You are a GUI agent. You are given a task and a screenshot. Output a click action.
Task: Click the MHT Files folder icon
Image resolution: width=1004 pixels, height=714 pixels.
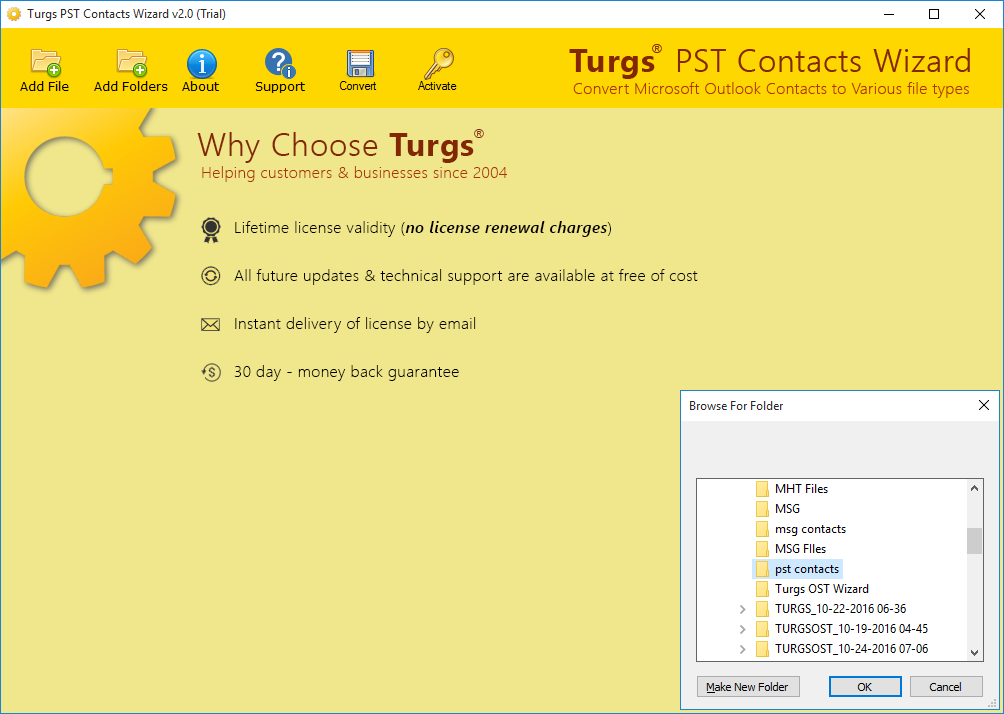pyautogui.click(x=762, y=489)
